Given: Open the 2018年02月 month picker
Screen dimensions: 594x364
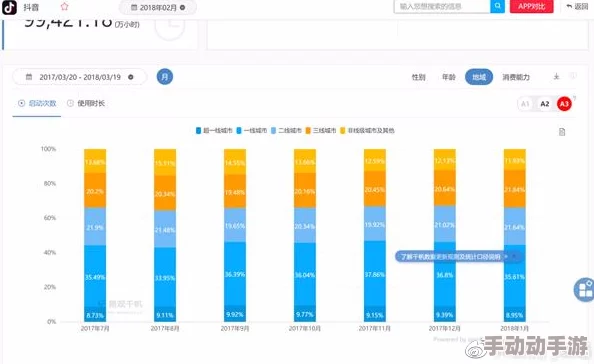Looking at the screenshot, I should coord(158,8).
